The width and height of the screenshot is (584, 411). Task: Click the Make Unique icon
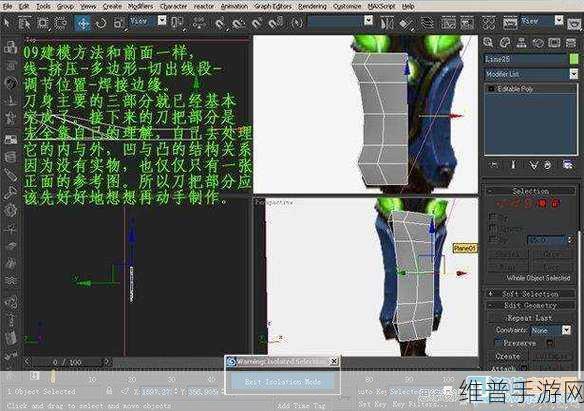pyautogui.click(x=533, y=165)
